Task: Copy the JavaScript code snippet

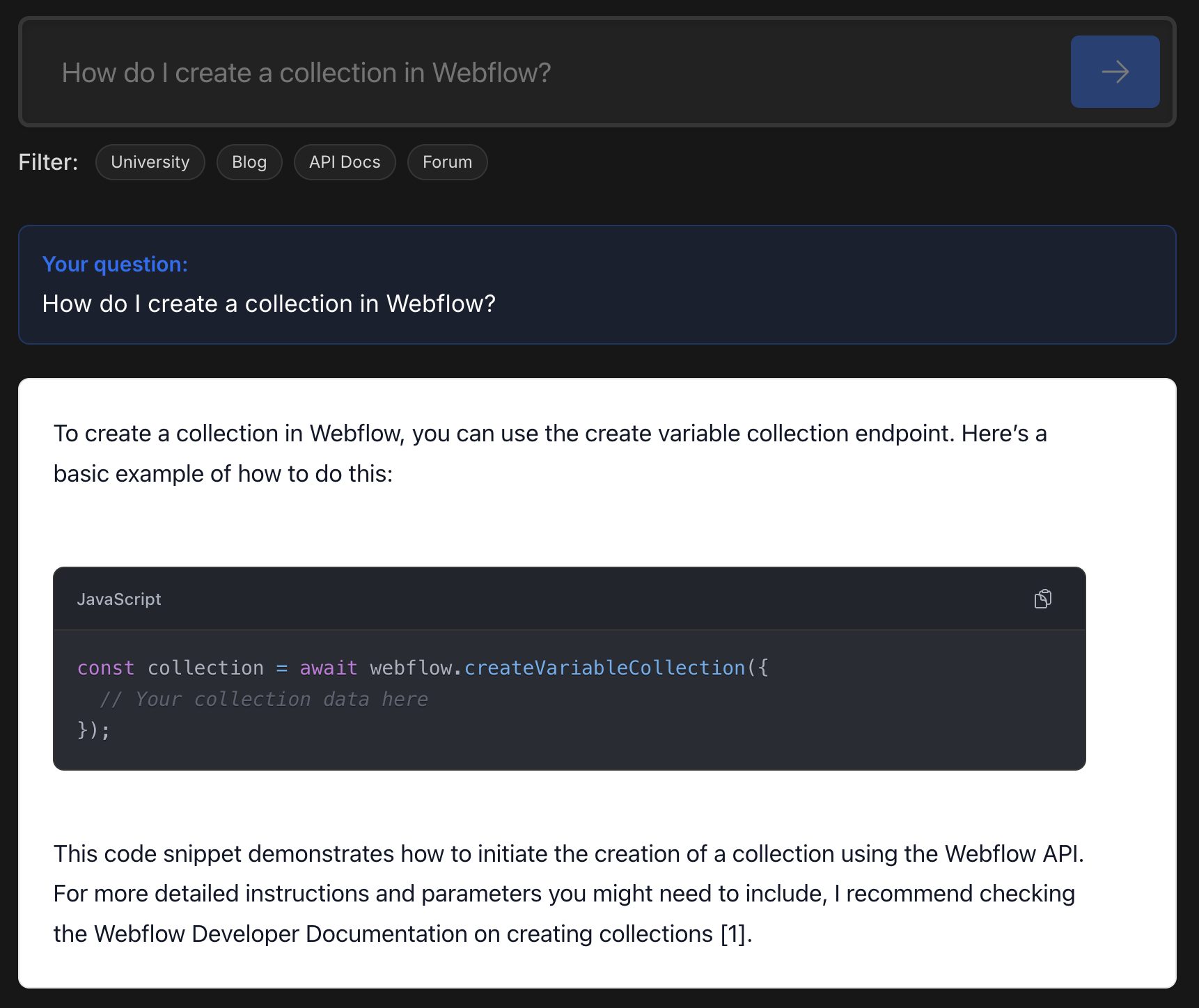Action: 1042,599
